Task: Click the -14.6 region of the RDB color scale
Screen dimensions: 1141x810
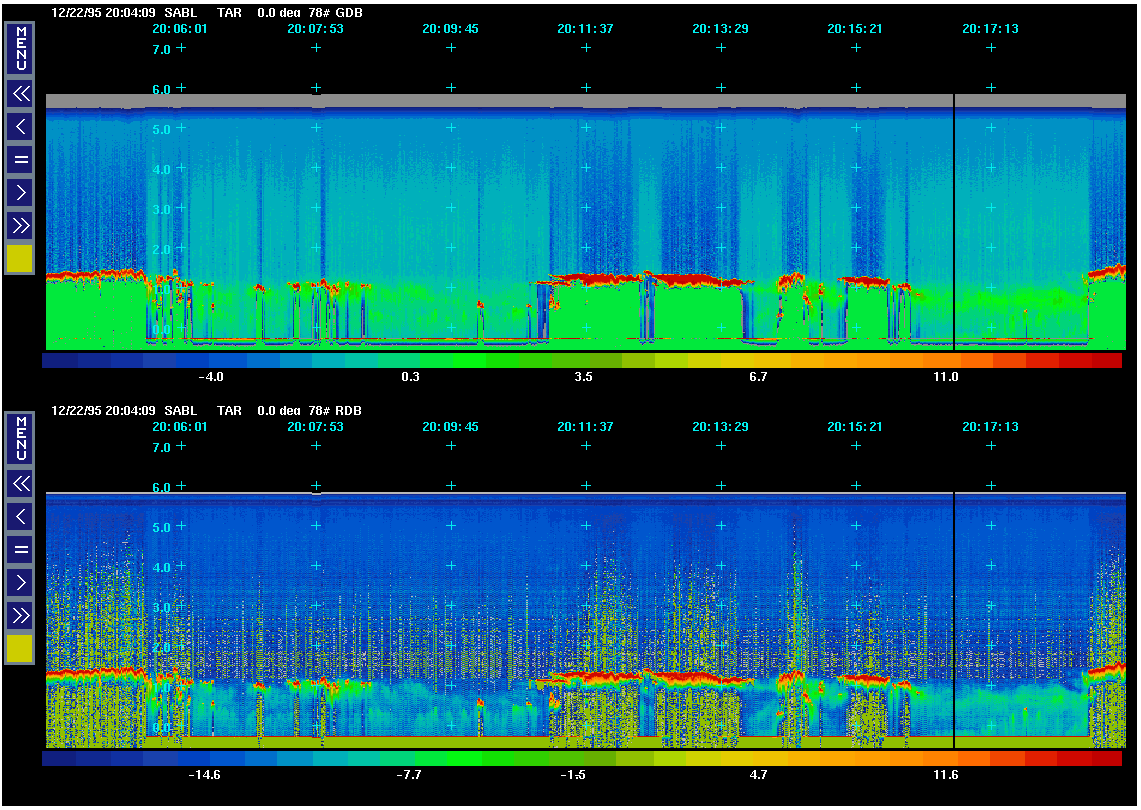Action: (205, 759)
